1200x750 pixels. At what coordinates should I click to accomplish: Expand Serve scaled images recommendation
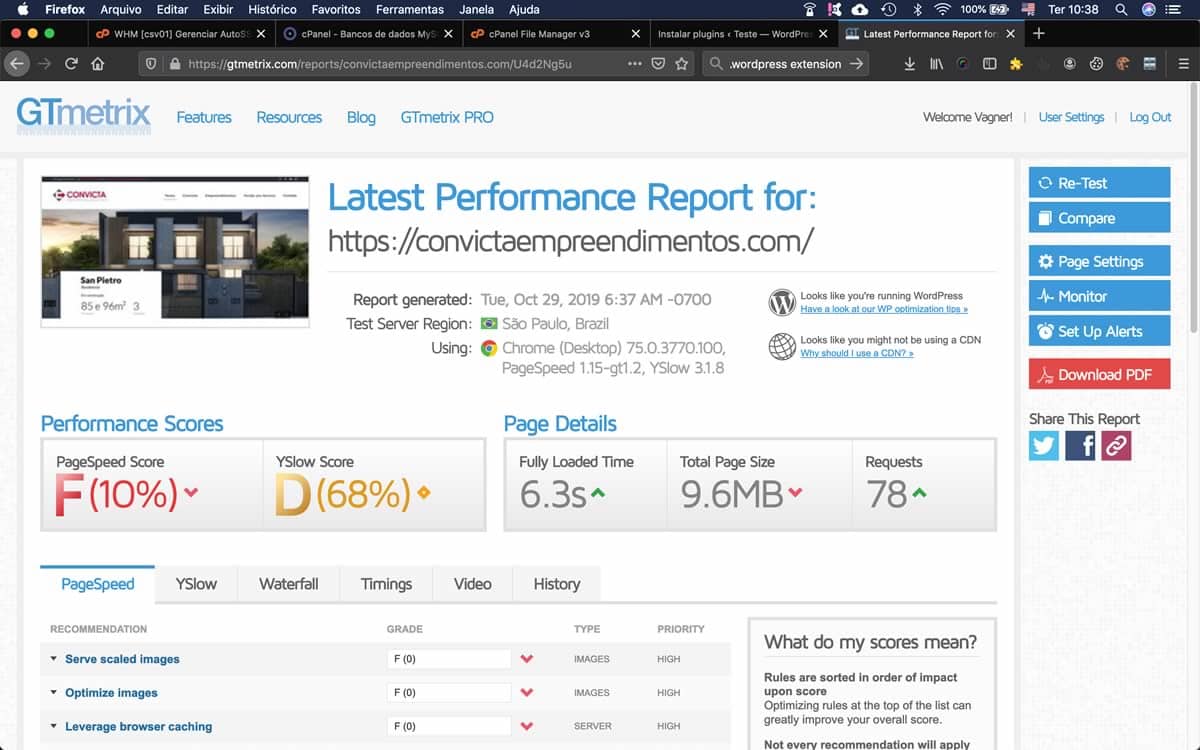pyautogui.click(x=122, y=659)
